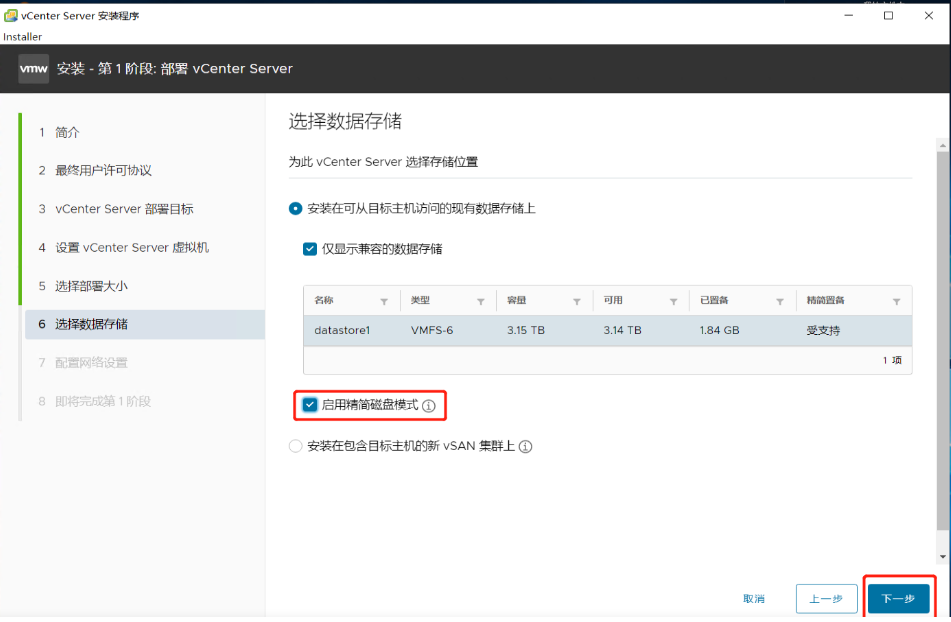Close the installer window
Image resolution: width=951 pixels, height=622 pixels.
(929, 15)
